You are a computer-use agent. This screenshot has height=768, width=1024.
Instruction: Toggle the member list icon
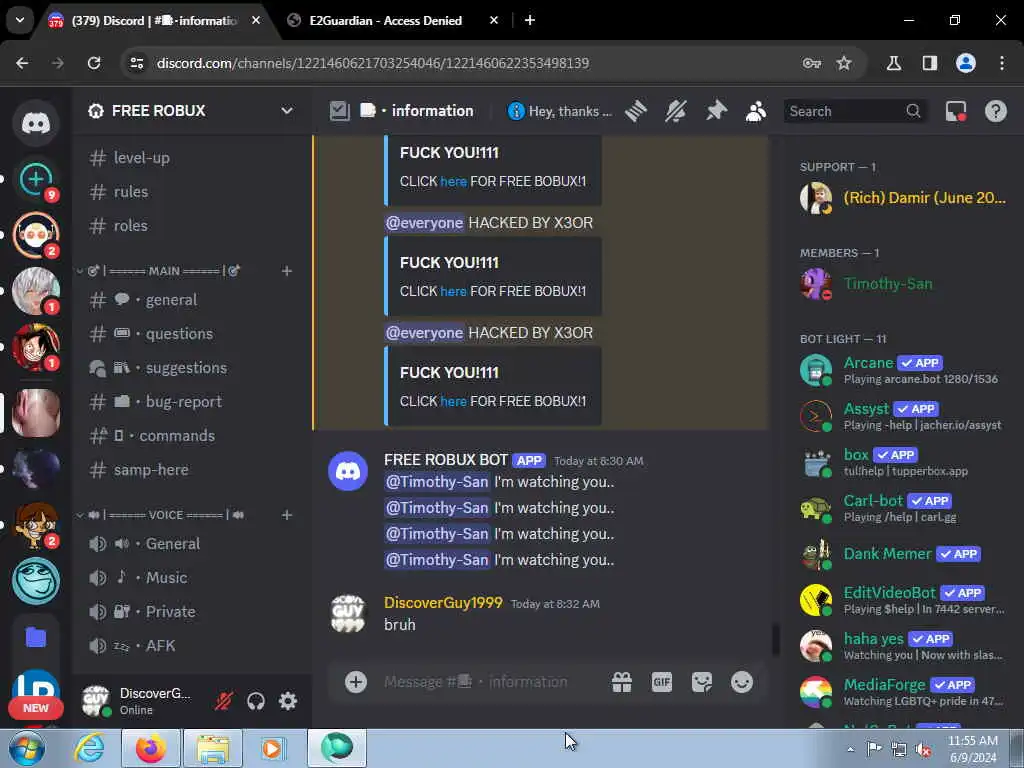pos(756,111)
